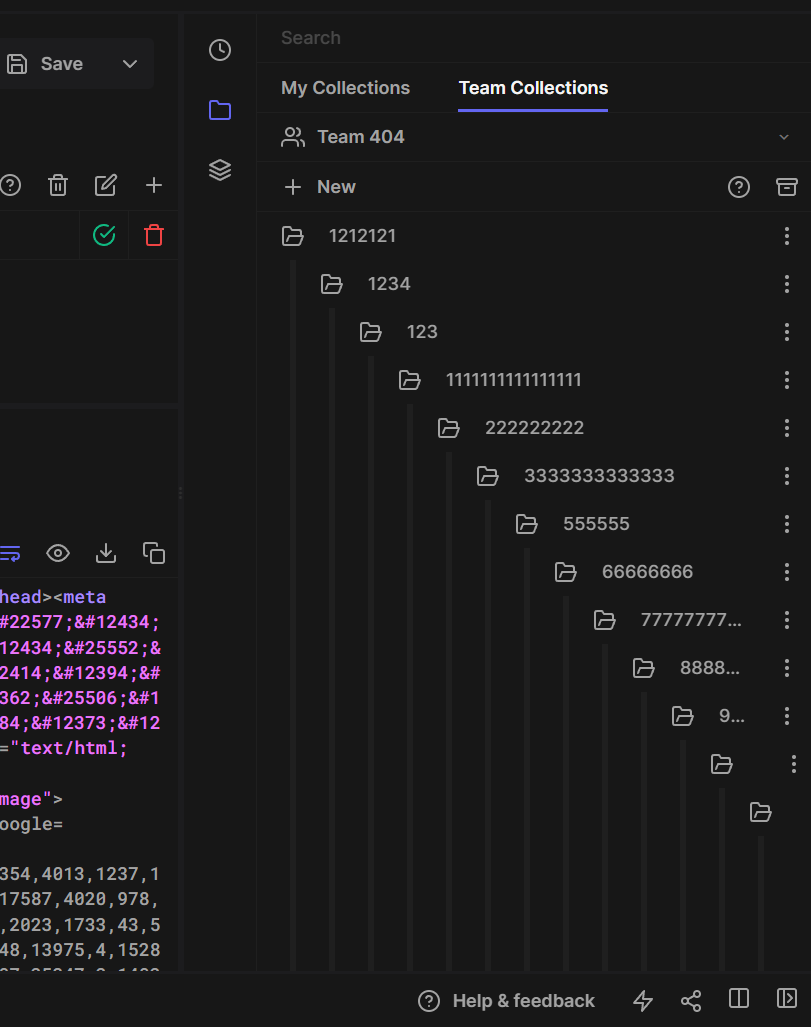Switch to My Collections tab
The height and width of the screenshot is (1027, 811).
point(345,88)
